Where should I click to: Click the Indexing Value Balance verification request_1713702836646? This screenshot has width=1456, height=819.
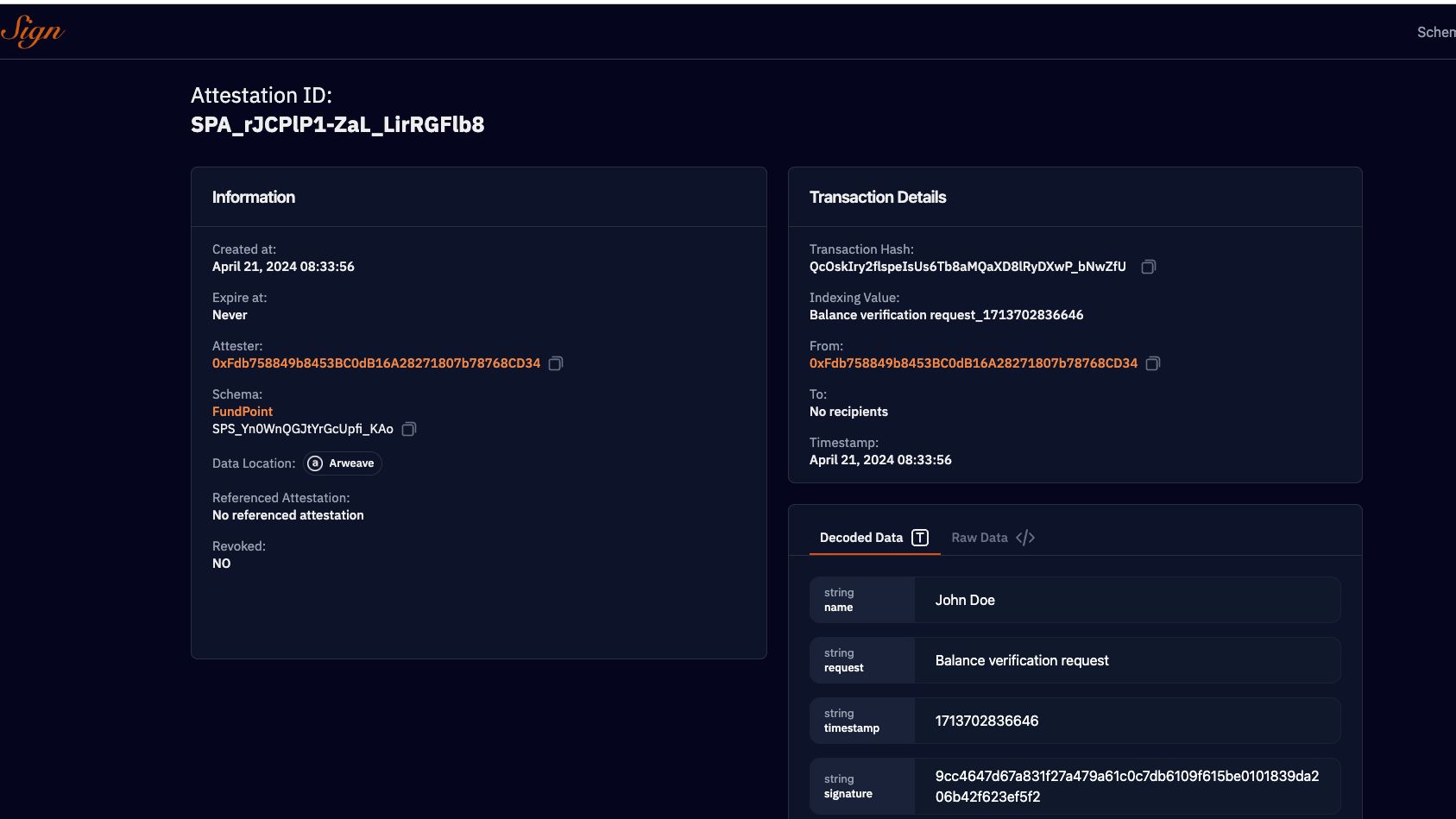point(946,315)
